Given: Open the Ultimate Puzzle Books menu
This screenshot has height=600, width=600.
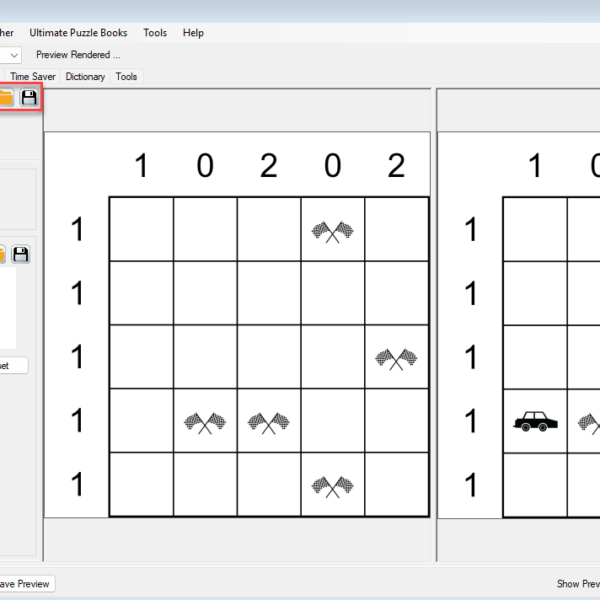Looking at the screenshot, I should 78,33.
